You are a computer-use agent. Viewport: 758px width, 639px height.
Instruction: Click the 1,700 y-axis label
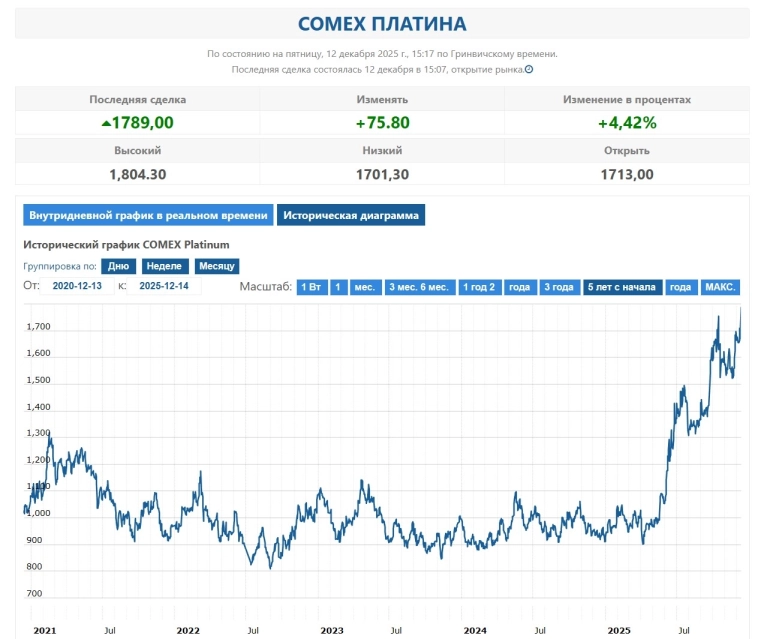tap(38, 326)
